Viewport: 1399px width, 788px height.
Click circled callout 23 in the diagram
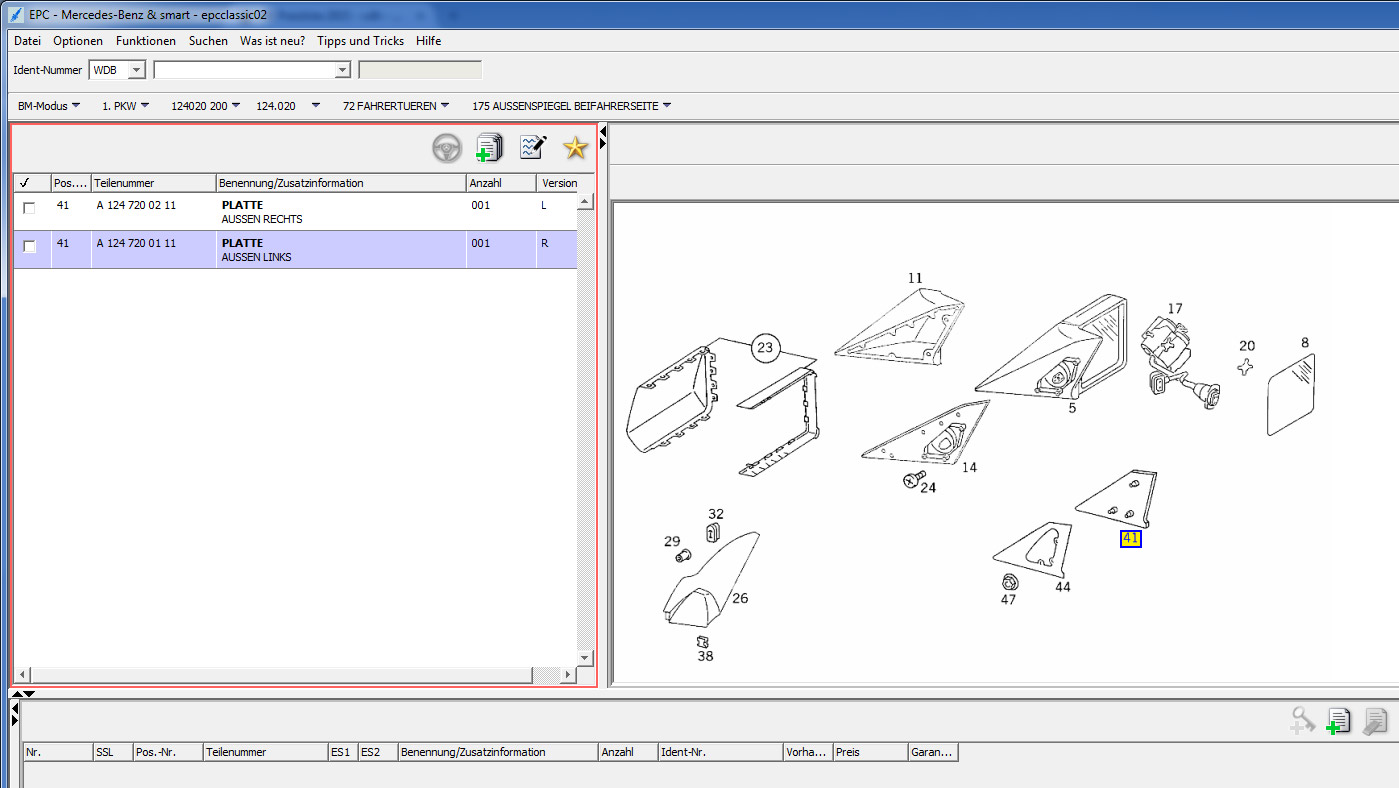point(765,348)
